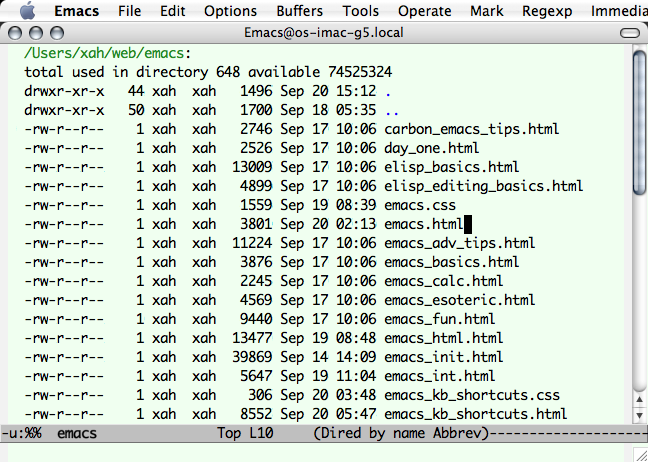Click the toolbar toggle pill button in title bar

(x=630, y=33)
